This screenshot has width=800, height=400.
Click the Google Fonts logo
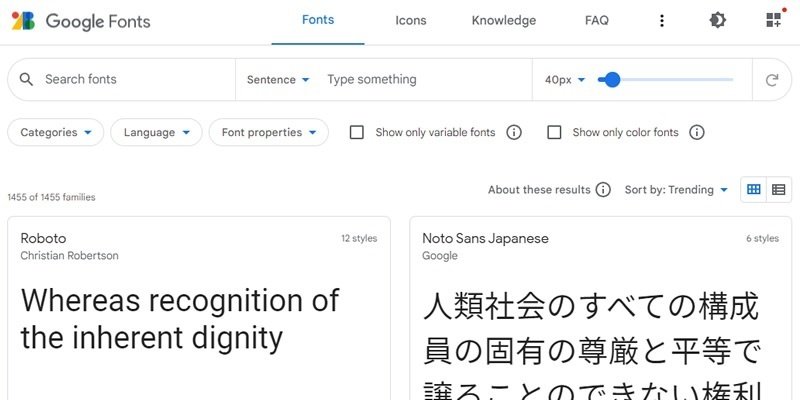click(x=81, y=21)
